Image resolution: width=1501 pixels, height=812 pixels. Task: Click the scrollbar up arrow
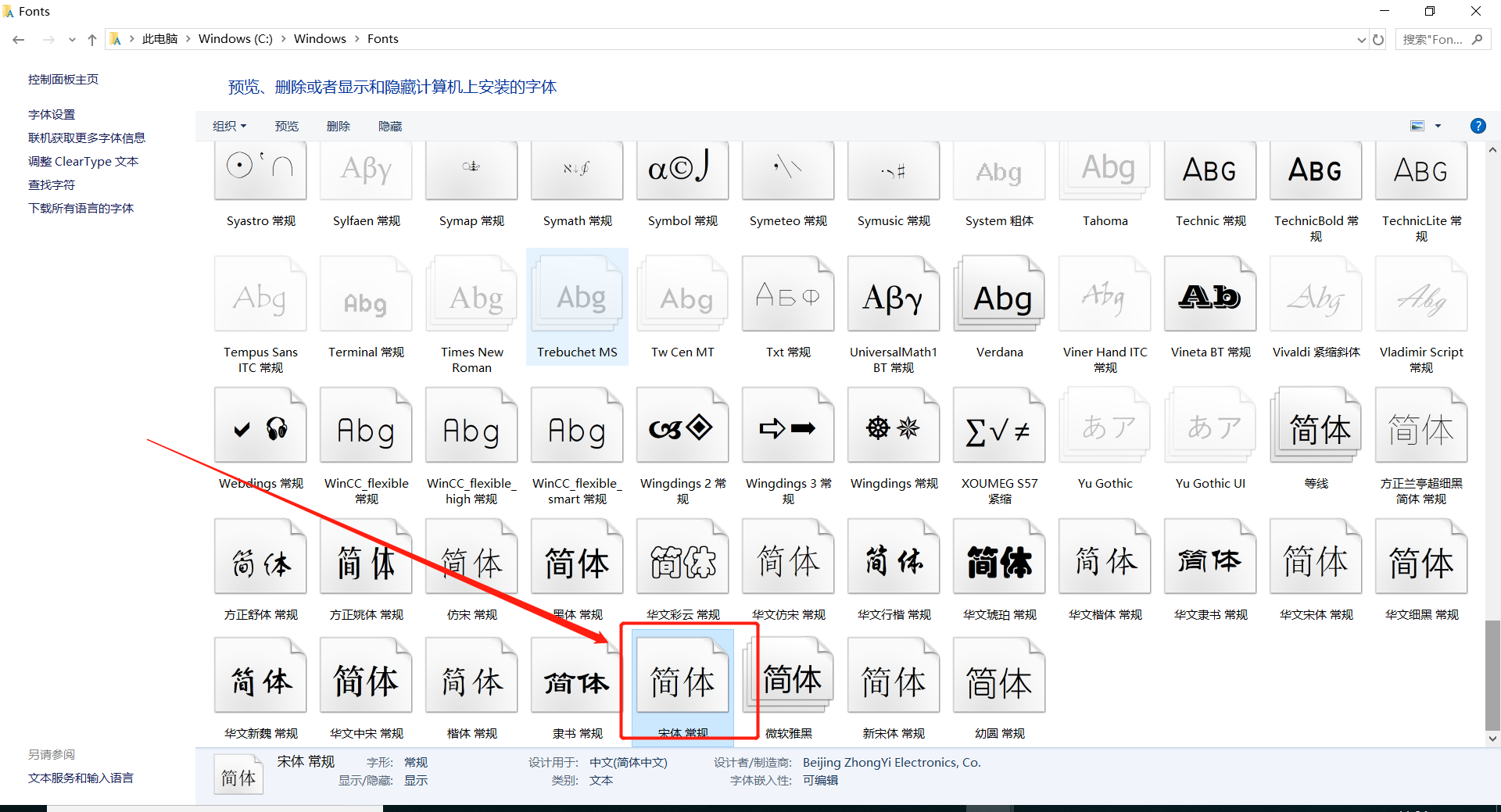1492,149
